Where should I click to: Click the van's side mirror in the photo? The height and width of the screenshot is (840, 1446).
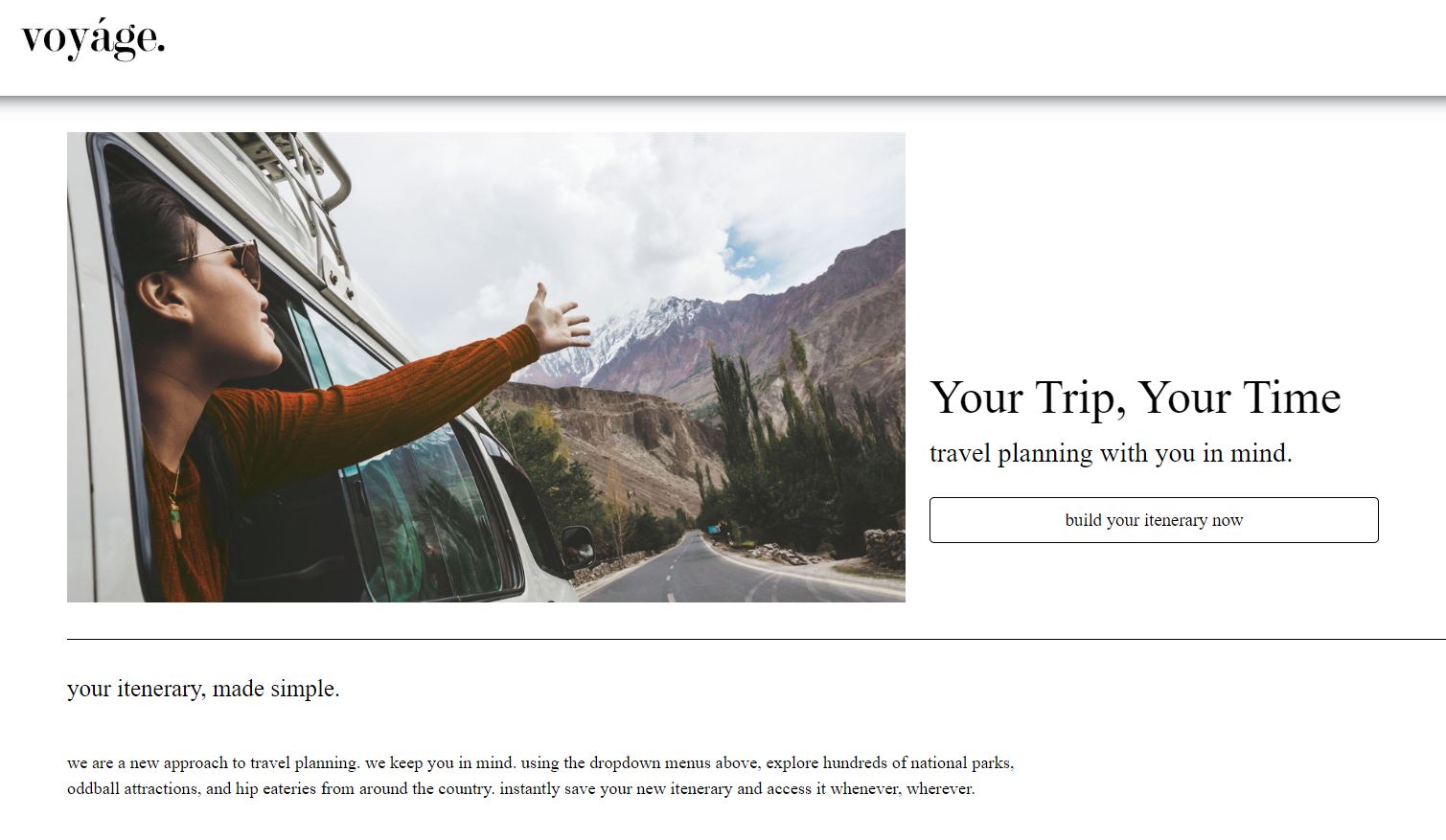[578, 543]
